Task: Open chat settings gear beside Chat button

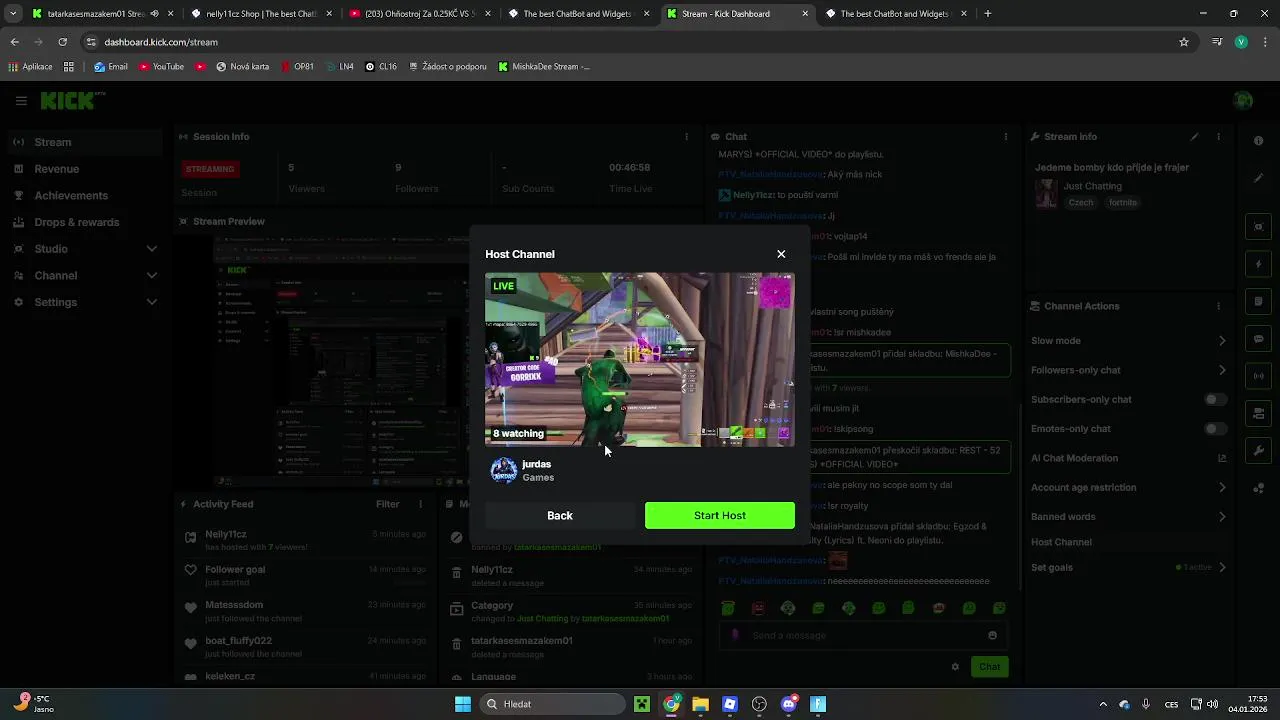Action: tap(955, 667)
